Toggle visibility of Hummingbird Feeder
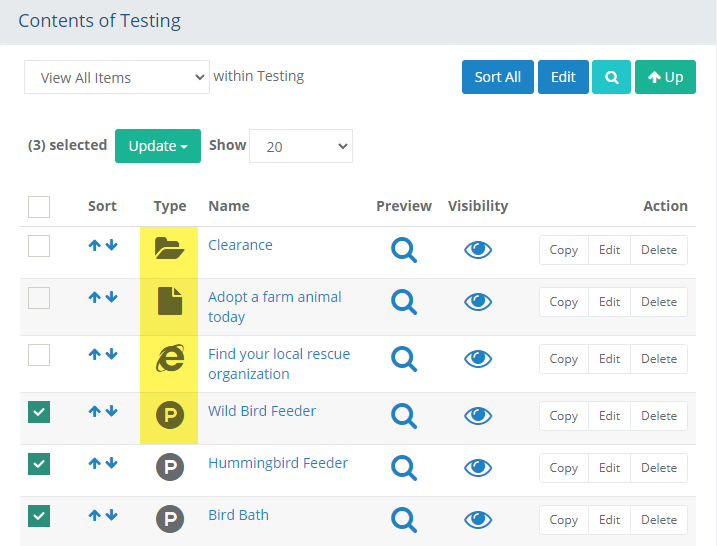717x546 pixels. pos(478,467)
